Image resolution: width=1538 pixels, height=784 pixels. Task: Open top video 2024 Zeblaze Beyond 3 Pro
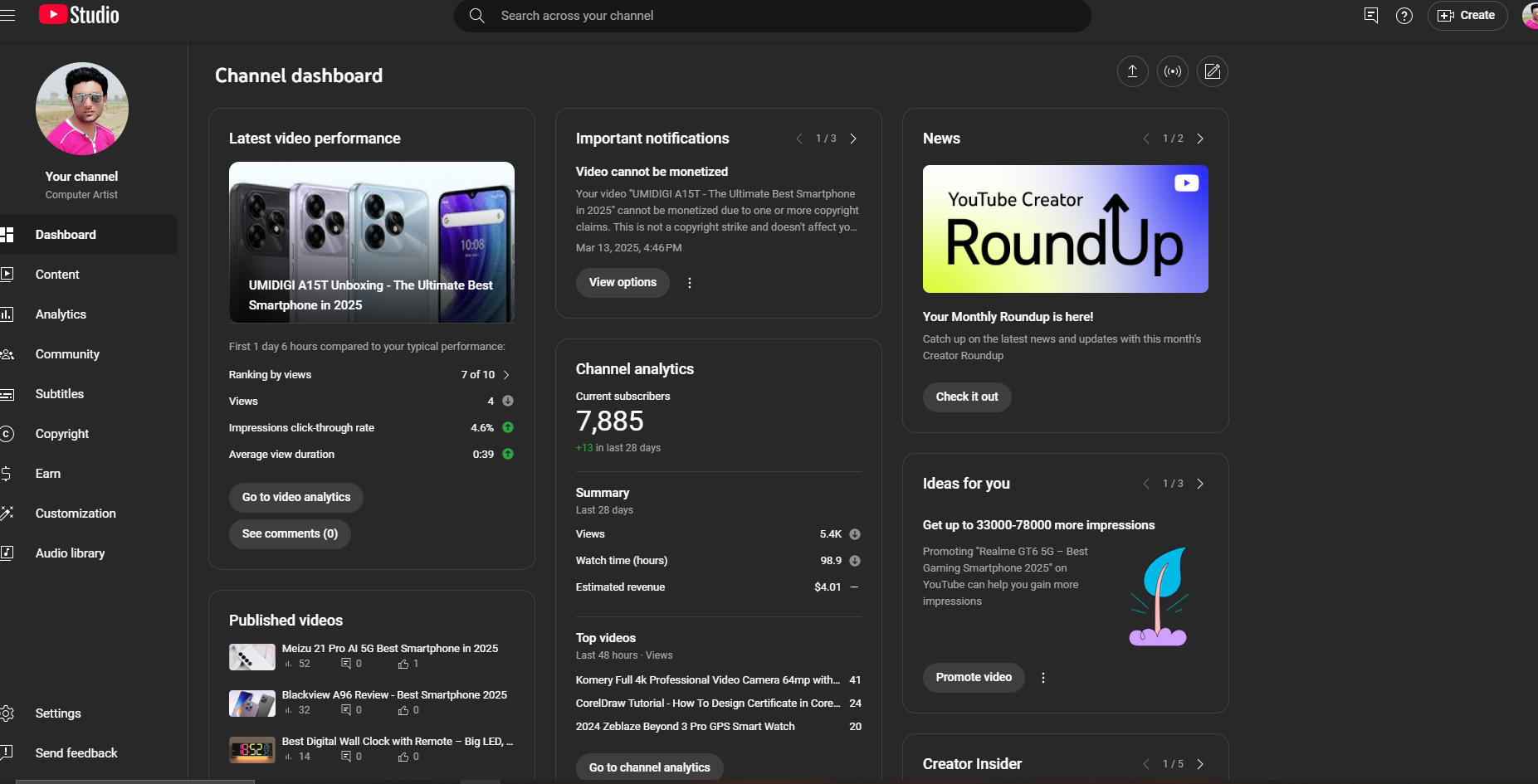686,727
